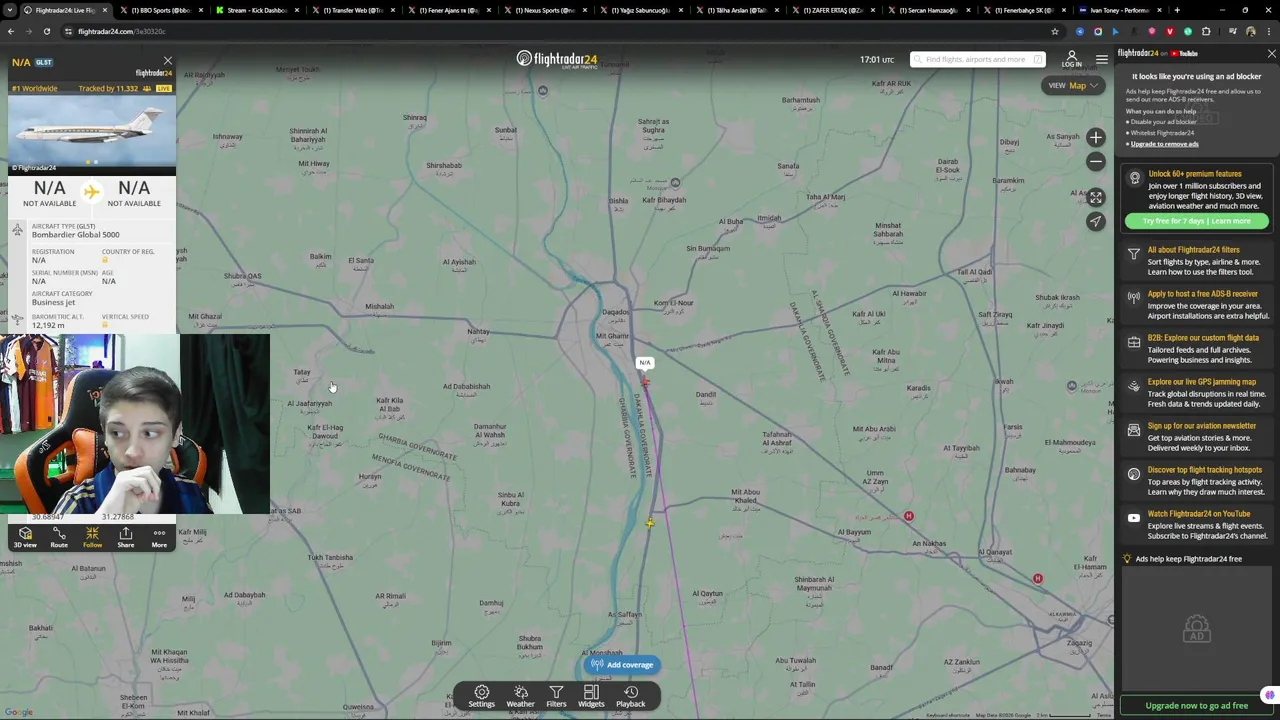
Task: Click the airport marker near Zagazig
Action: [1037, 579]
